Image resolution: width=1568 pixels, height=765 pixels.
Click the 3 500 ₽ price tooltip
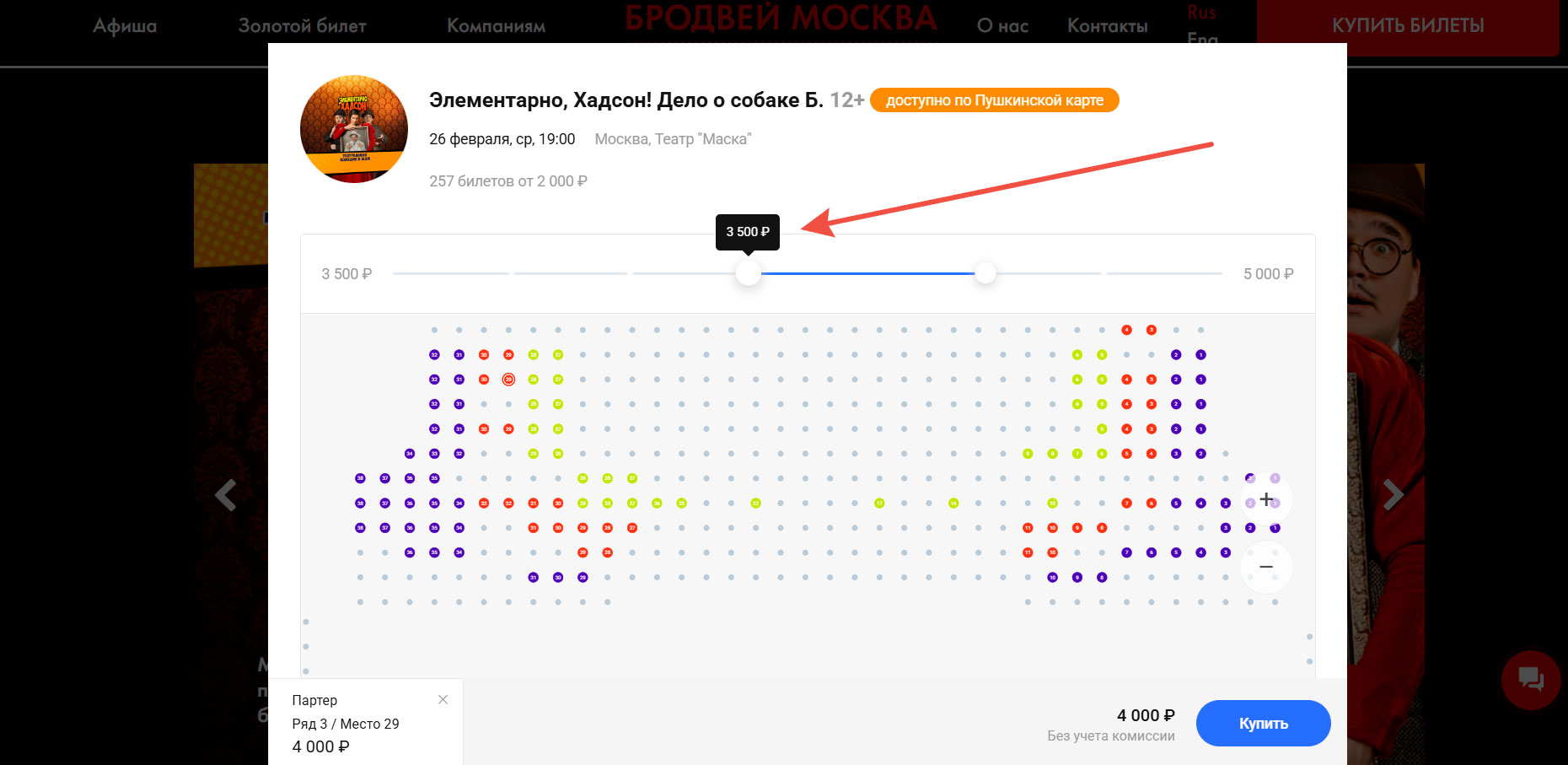[748, 232]
